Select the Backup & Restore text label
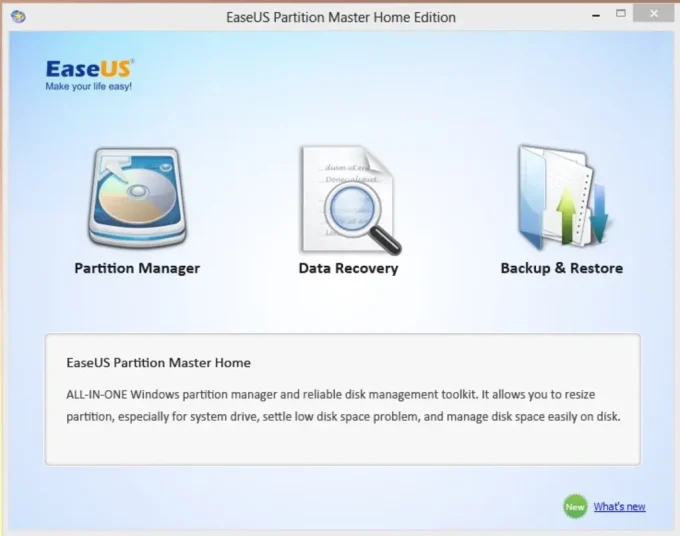This screenshot has width=680, height=536. point(561,268)
